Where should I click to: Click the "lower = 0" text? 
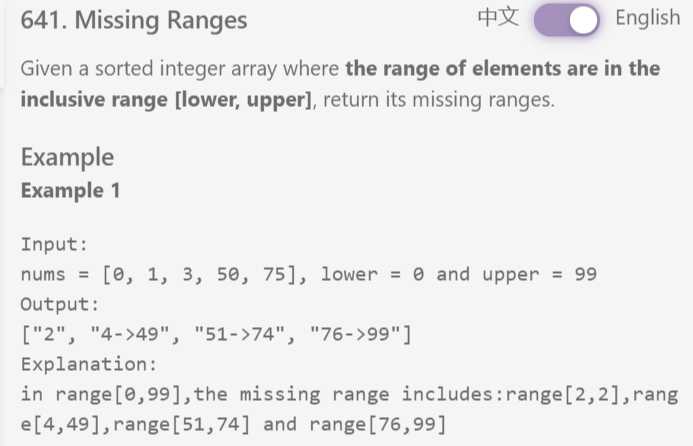366,274
